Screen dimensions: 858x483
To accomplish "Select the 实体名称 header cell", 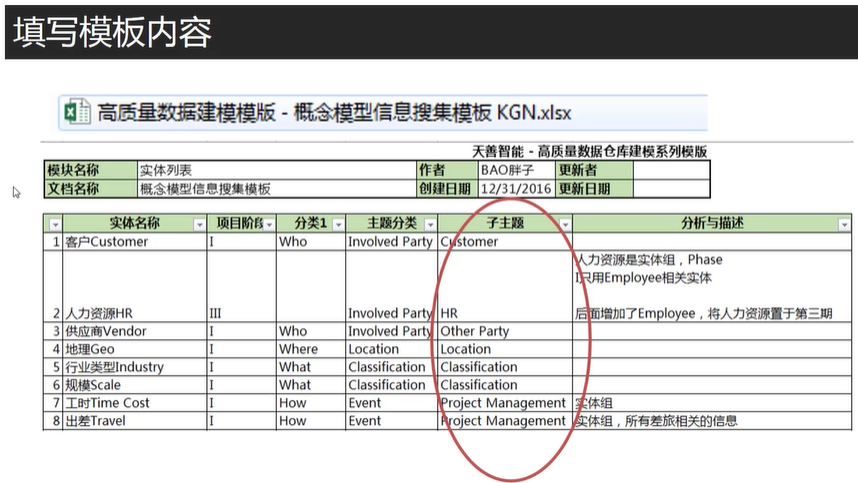I will (135, 223).
